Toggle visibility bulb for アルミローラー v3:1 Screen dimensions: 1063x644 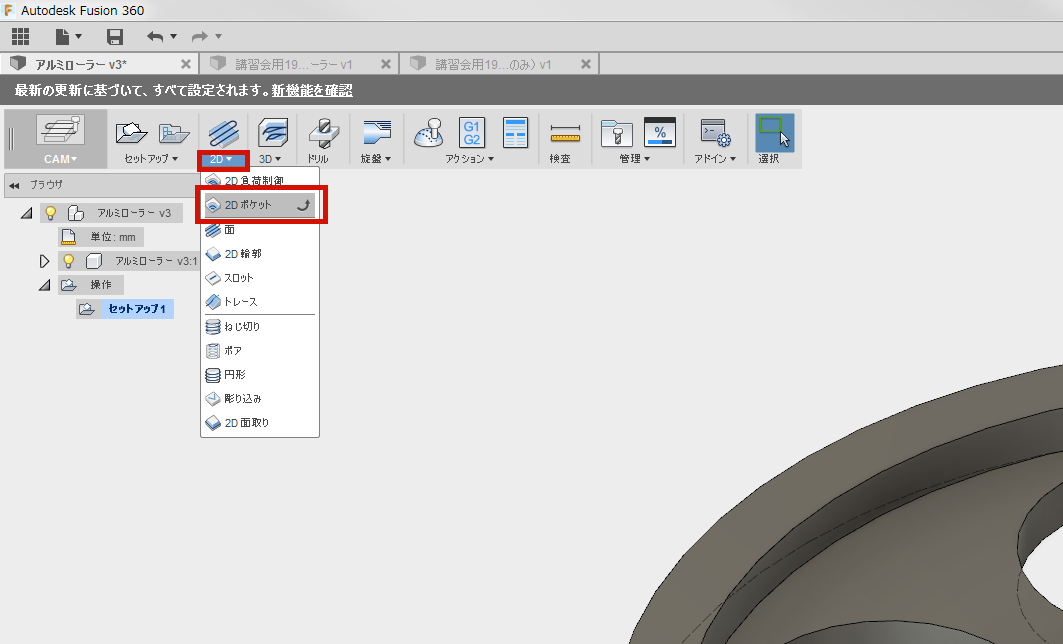click(68, 261)
